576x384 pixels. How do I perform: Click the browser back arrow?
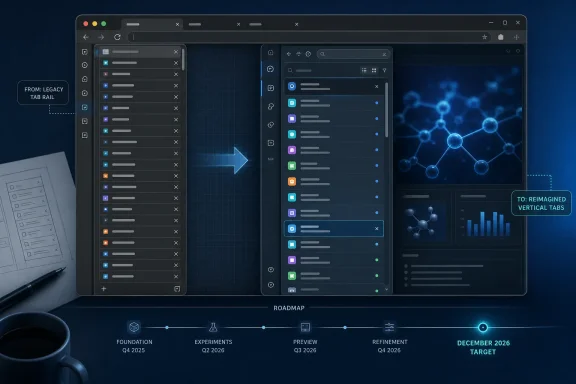tap(86, 37)
